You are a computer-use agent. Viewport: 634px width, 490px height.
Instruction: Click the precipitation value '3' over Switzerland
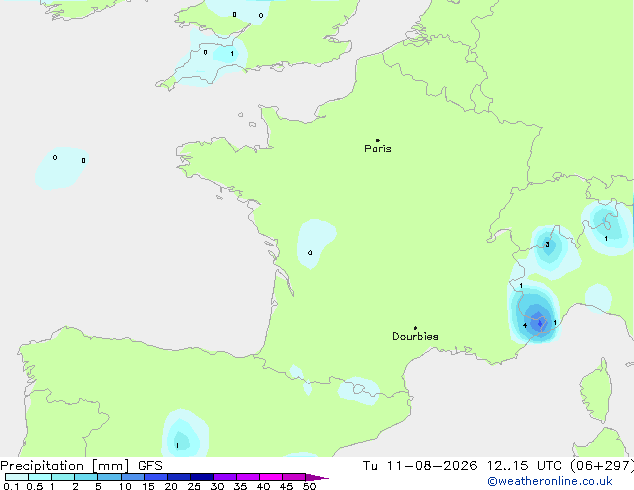[547, 245]
